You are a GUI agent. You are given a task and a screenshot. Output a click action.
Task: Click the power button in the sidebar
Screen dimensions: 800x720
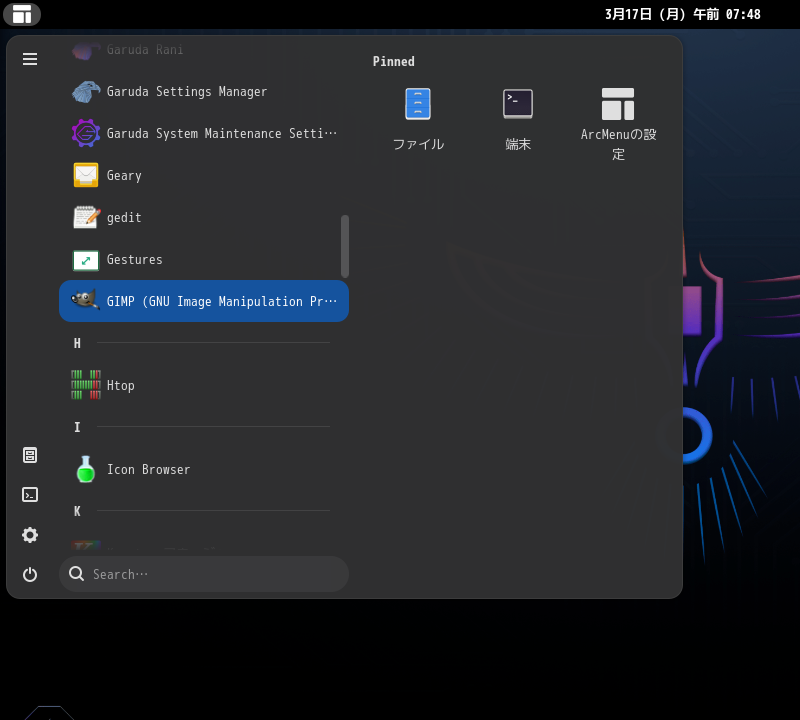[30, 574]
